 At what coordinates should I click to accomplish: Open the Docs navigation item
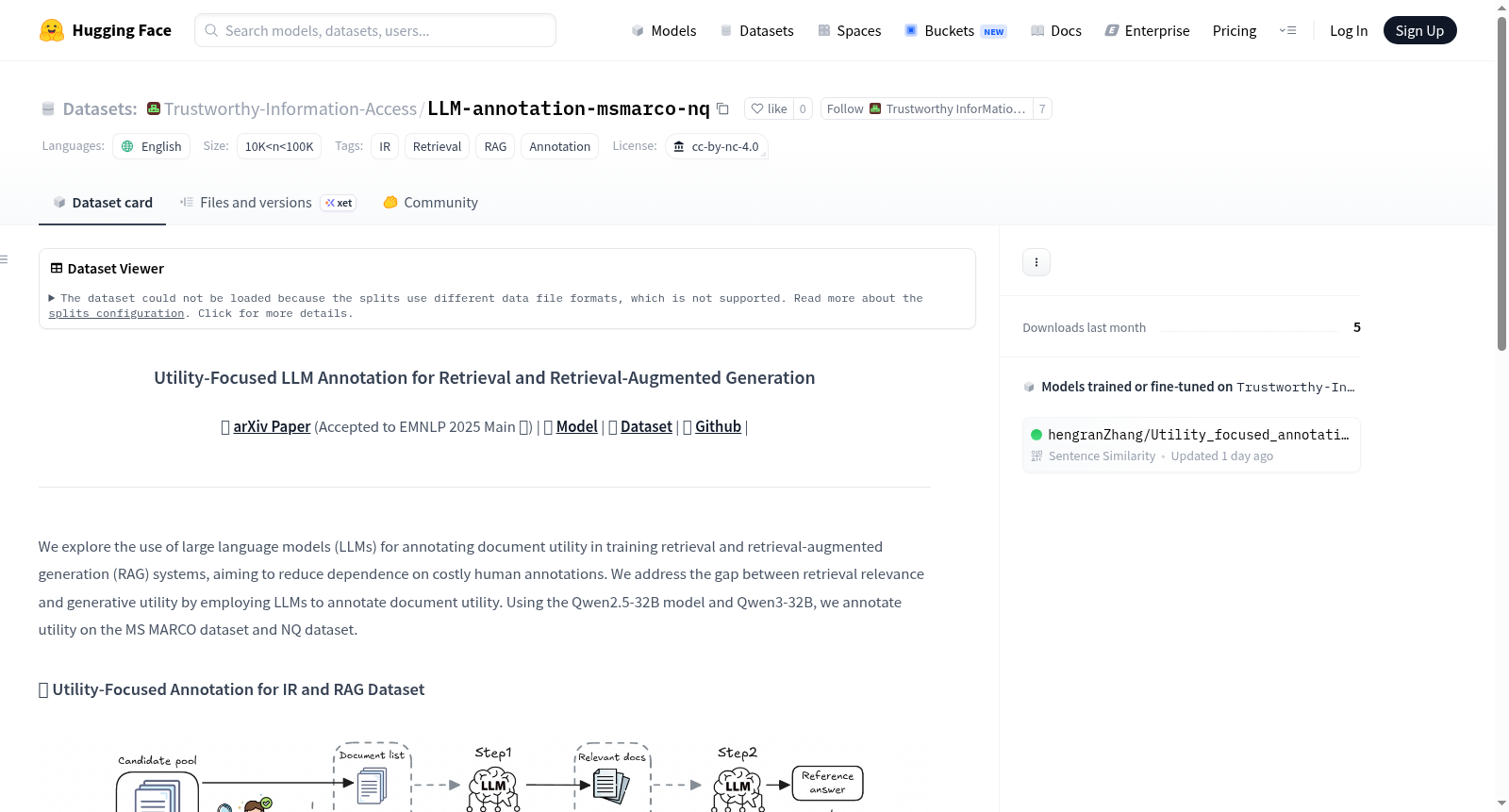[x=1056, y=30]
